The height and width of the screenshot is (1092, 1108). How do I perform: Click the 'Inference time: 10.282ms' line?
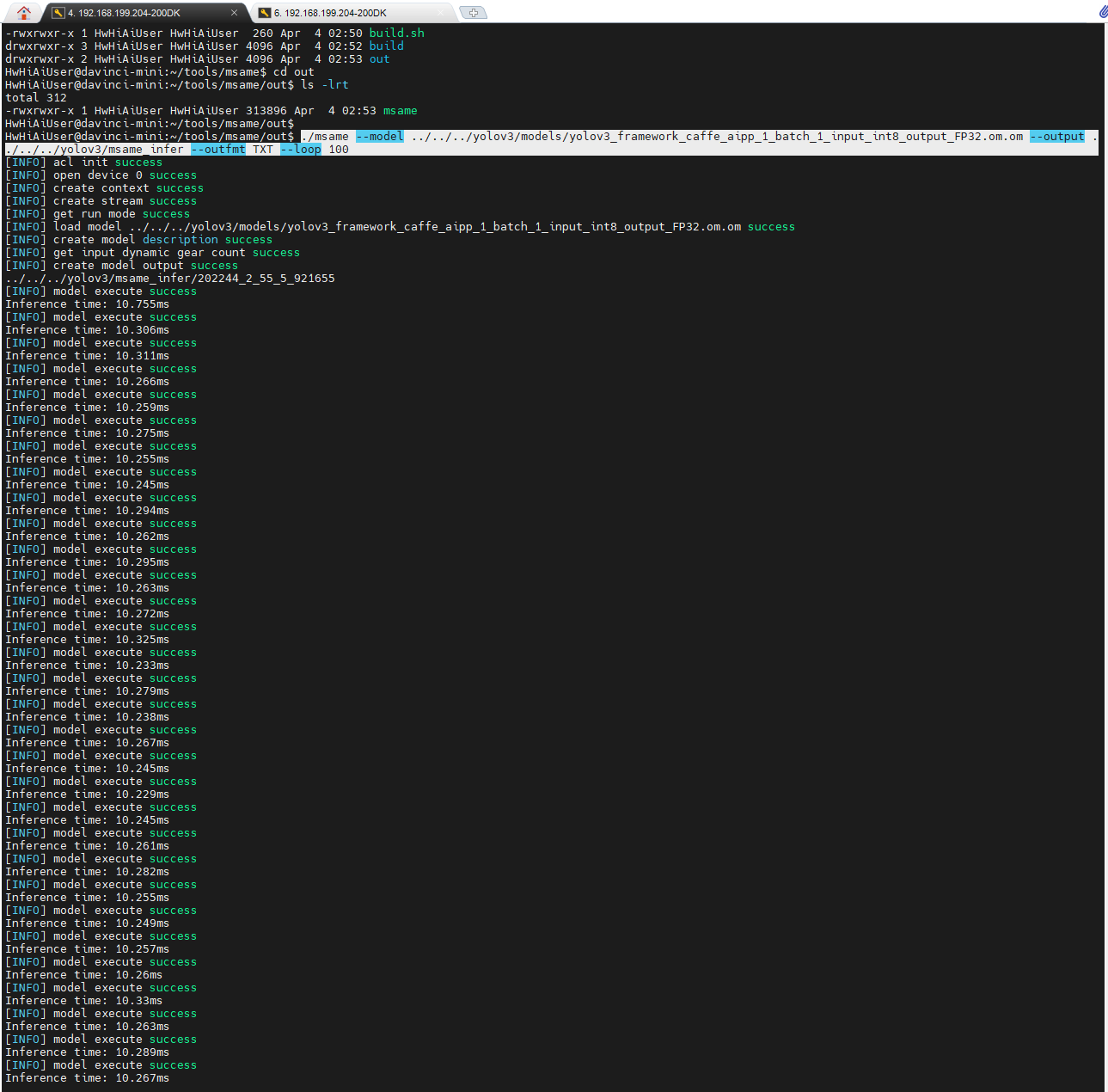coord(88,872)
